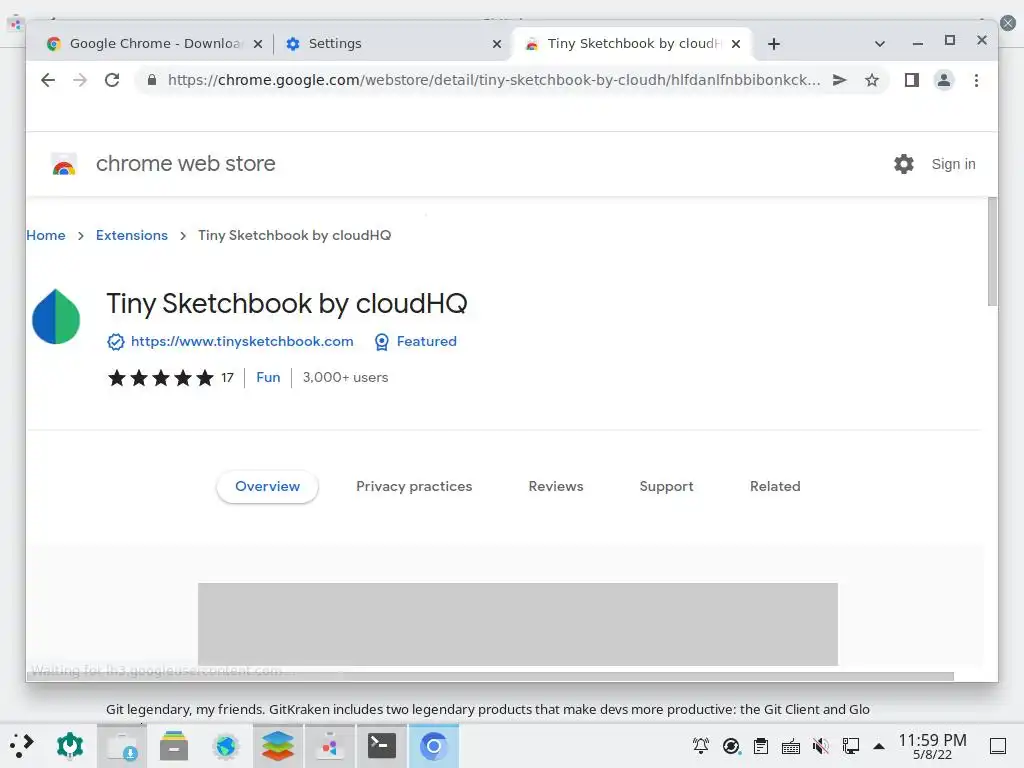Click the verified publisher checkmark badge
The height and width of the screenshot is (768, 1024).
(x=116, y=342)
